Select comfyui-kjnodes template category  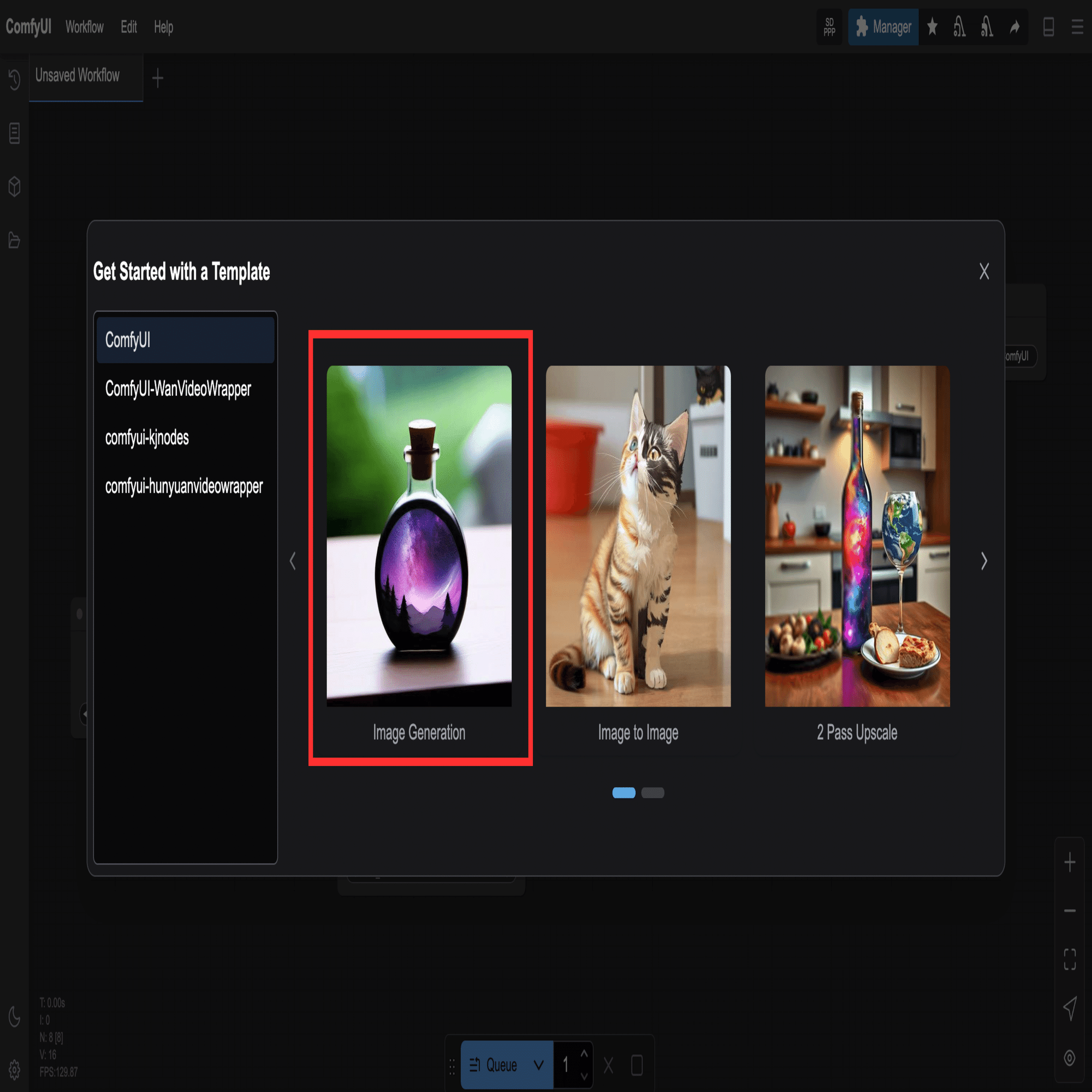[x=186, y=437]
